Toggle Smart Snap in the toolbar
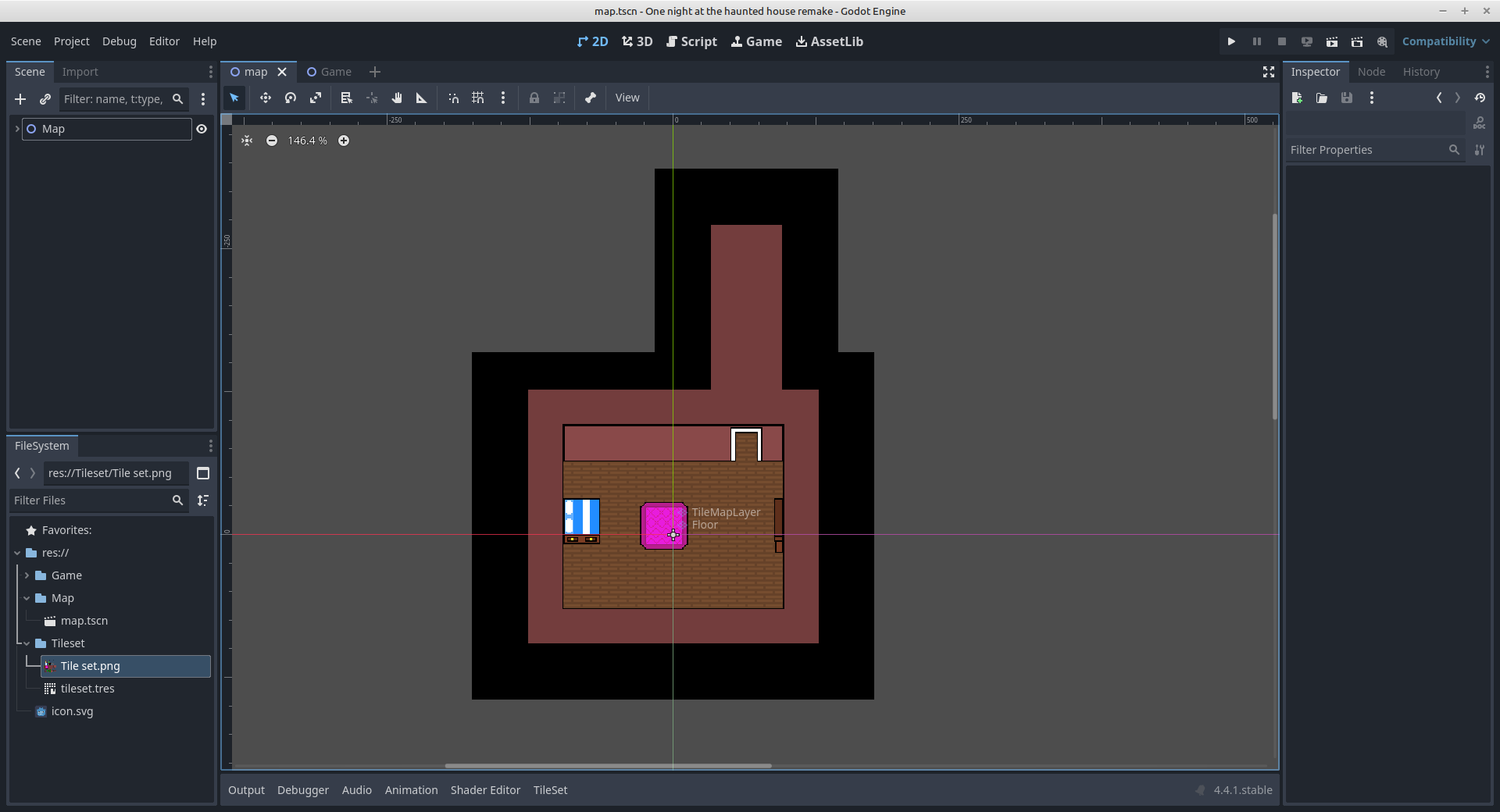 pyautogui.click(x=453, y=98)
